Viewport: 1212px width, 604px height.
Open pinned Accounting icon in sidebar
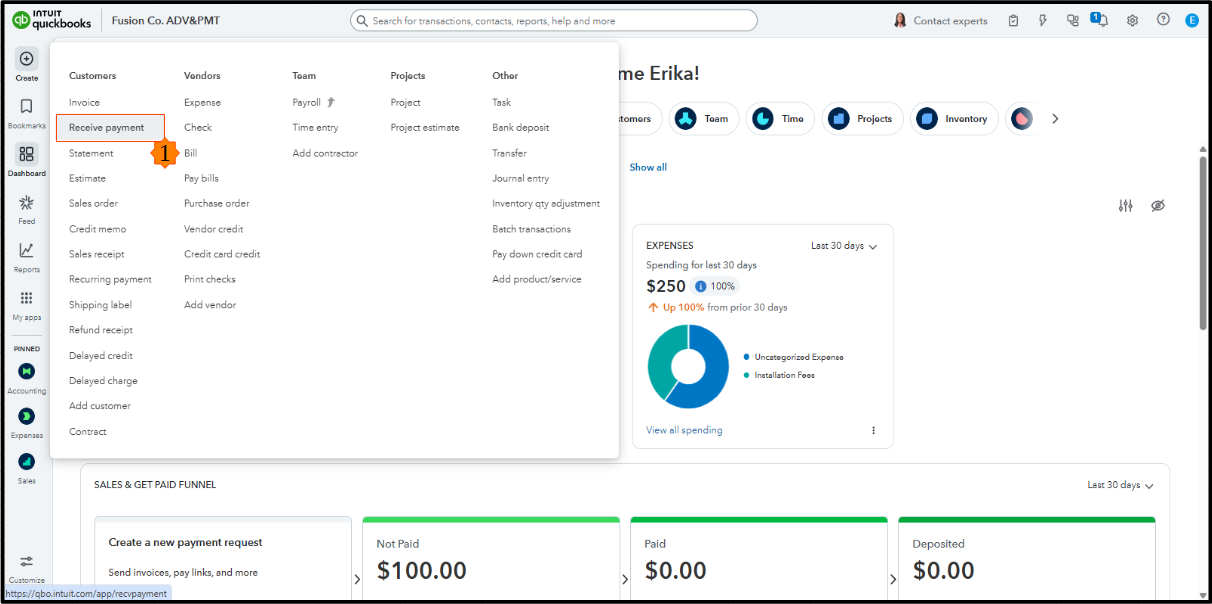point(26,371)
